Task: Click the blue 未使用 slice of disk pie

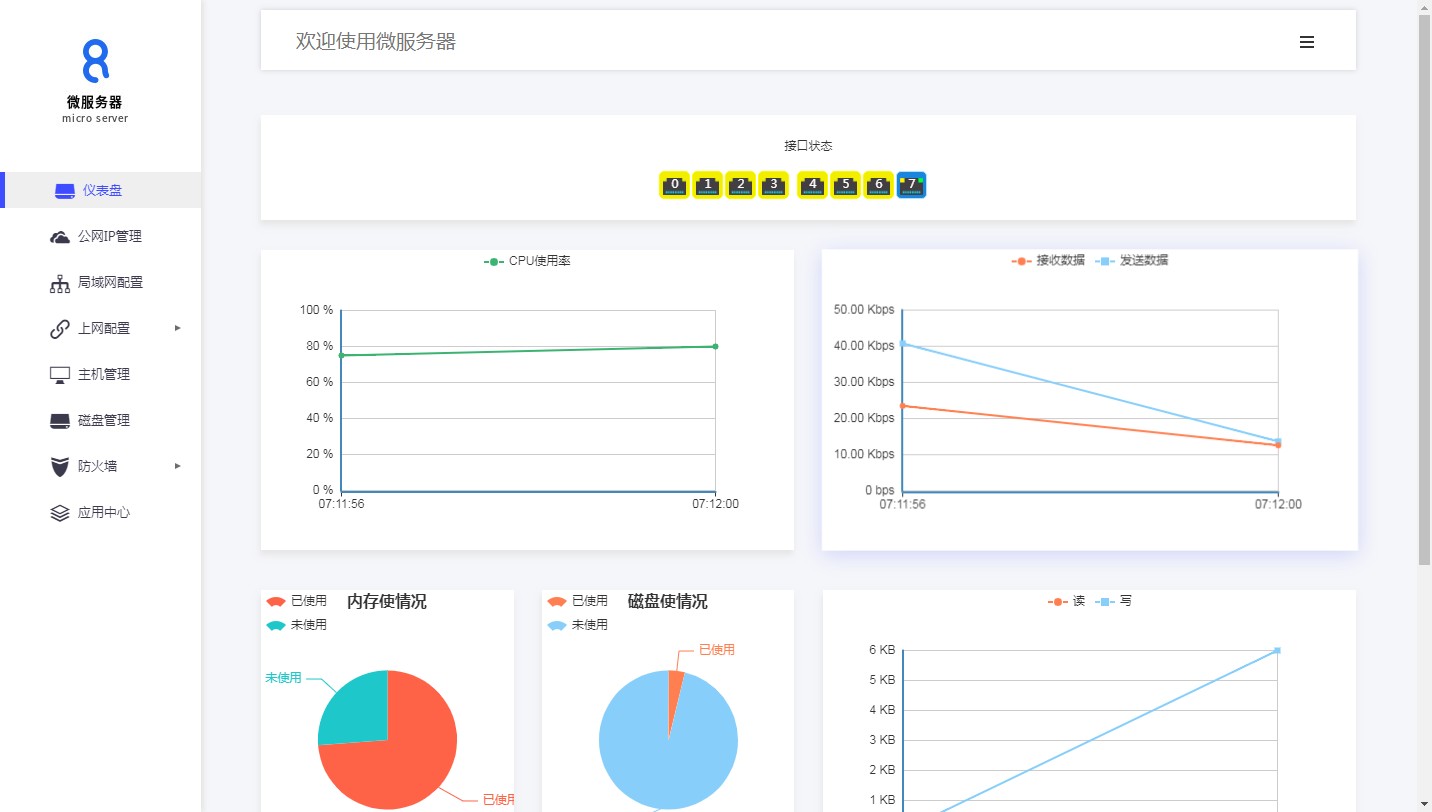Action: (x=660, y=750)
